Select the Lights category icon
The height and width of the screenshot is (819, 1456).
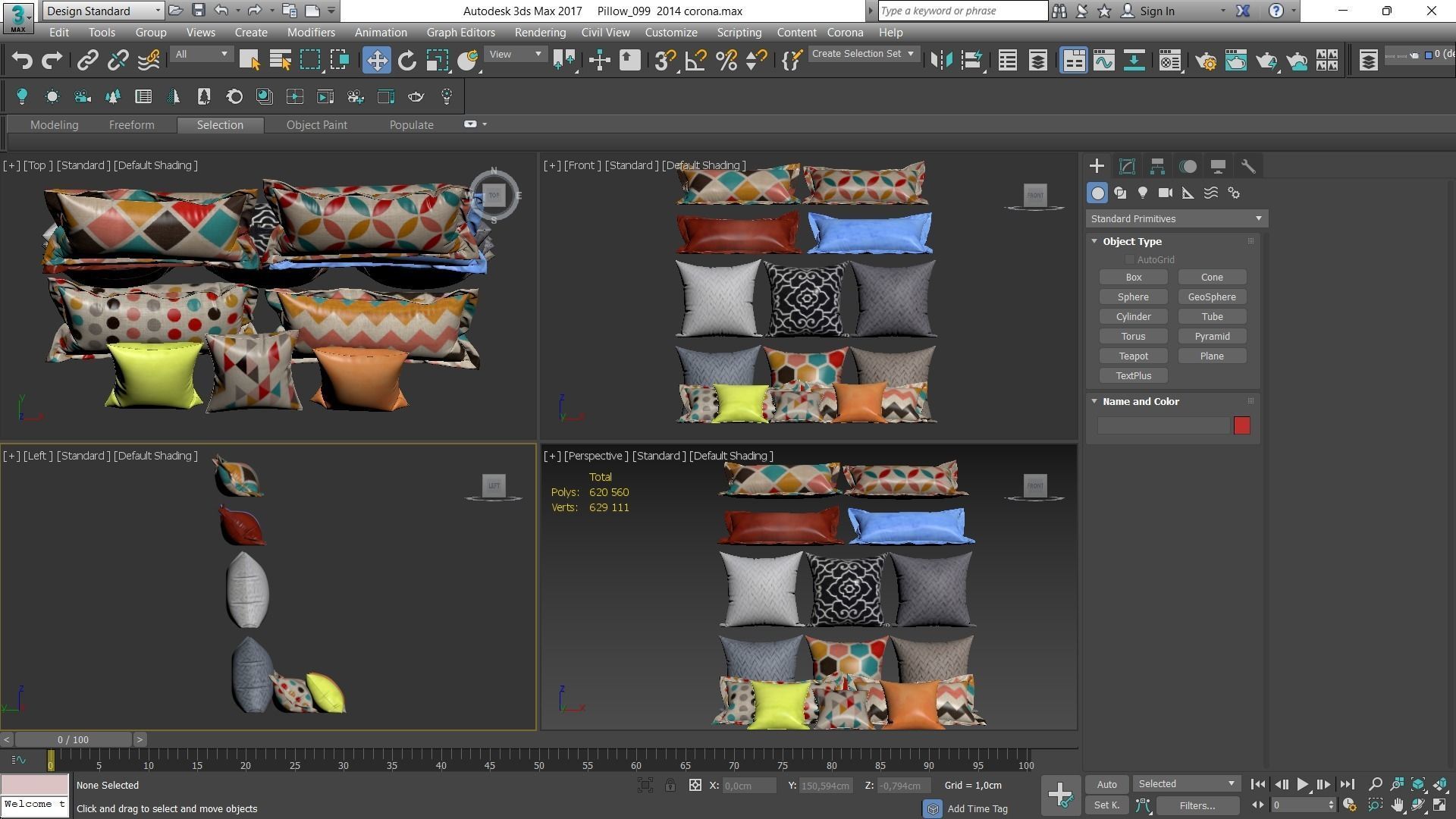1143,193
